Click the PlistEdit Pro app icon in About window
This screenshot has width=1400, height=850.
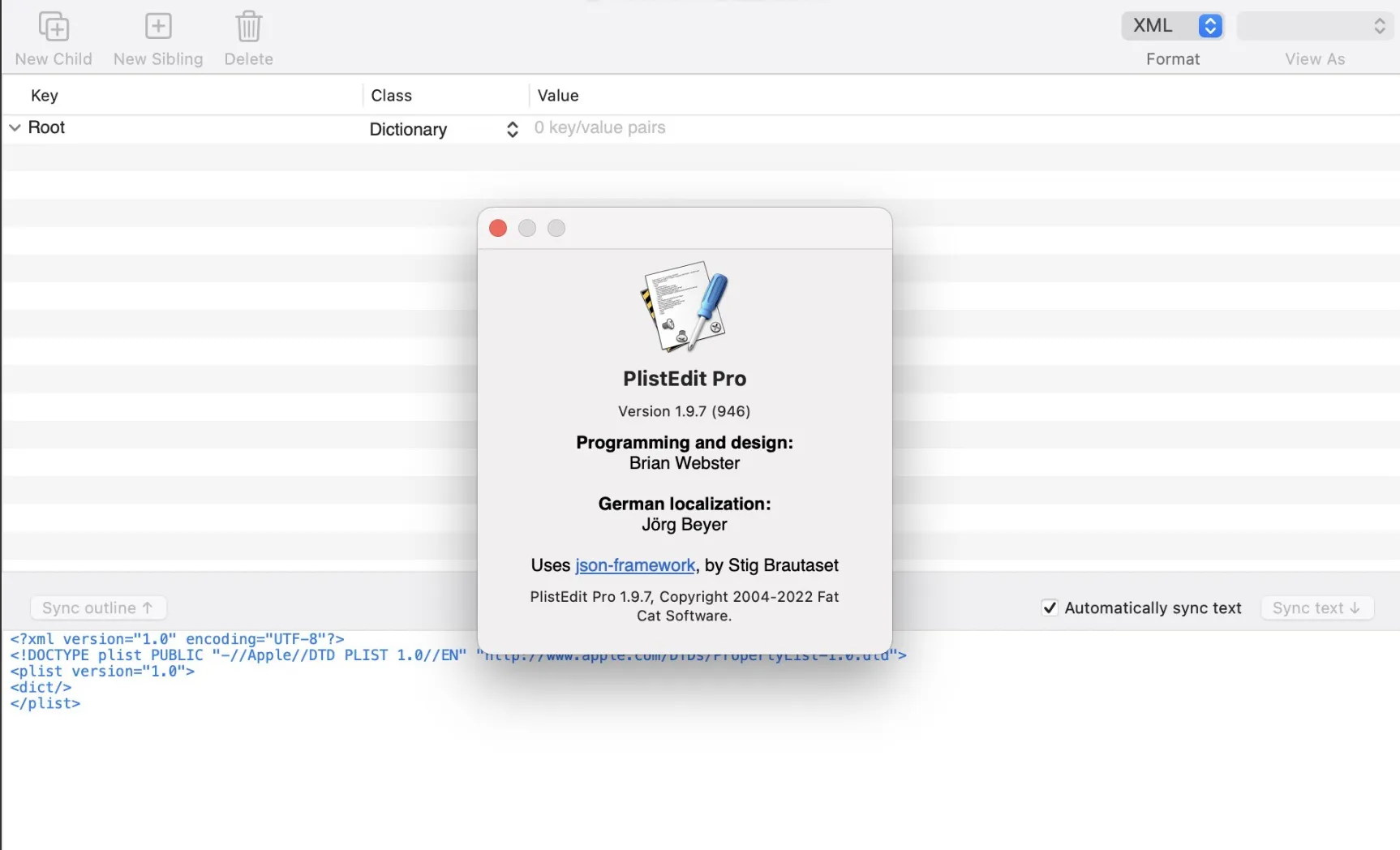tap(685, 307)
